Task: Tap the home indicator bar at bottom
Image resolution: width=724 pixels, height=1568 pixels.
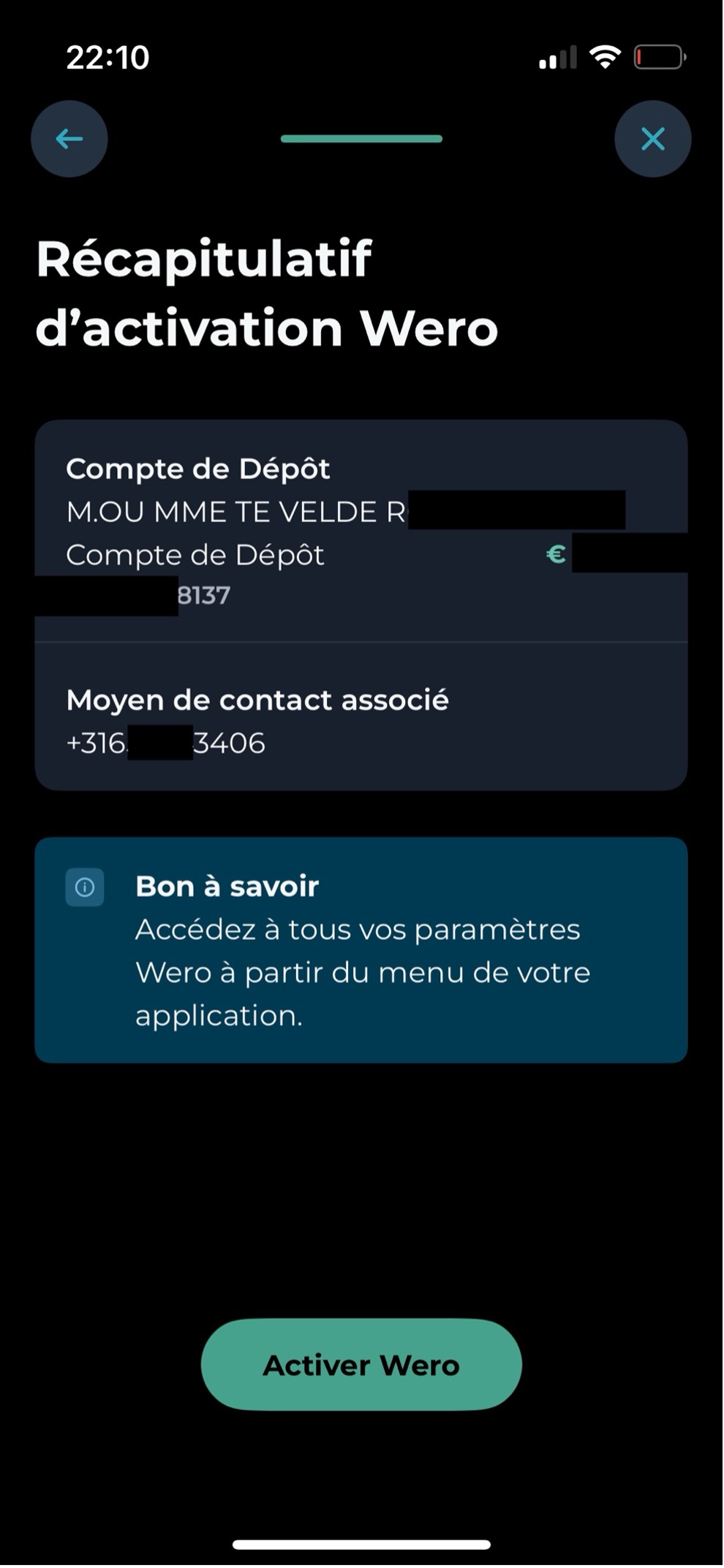Action: coord(361,1545)
